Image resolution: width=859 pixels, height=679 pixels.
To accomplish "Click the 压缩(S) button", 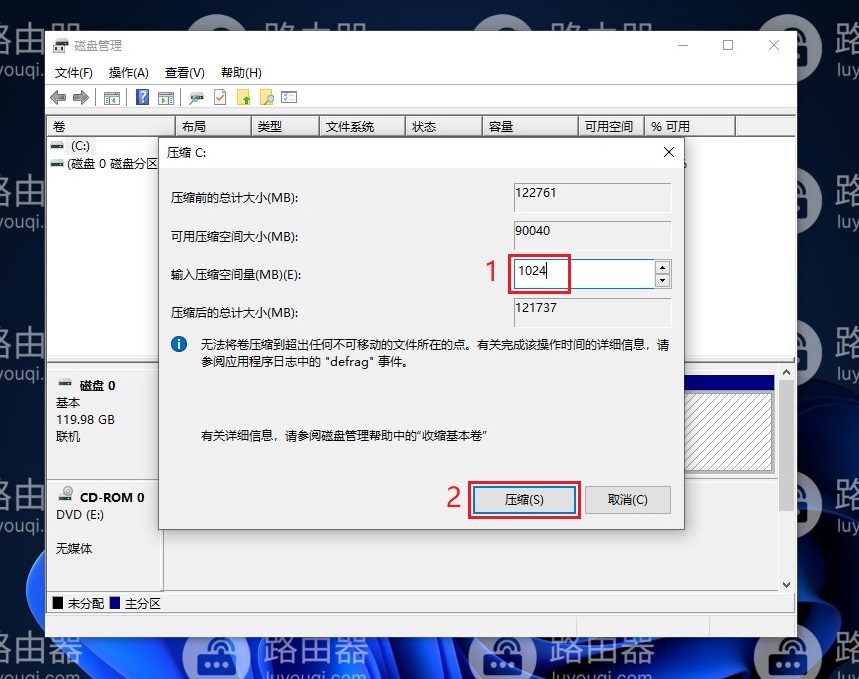I will tap(524, 500).
